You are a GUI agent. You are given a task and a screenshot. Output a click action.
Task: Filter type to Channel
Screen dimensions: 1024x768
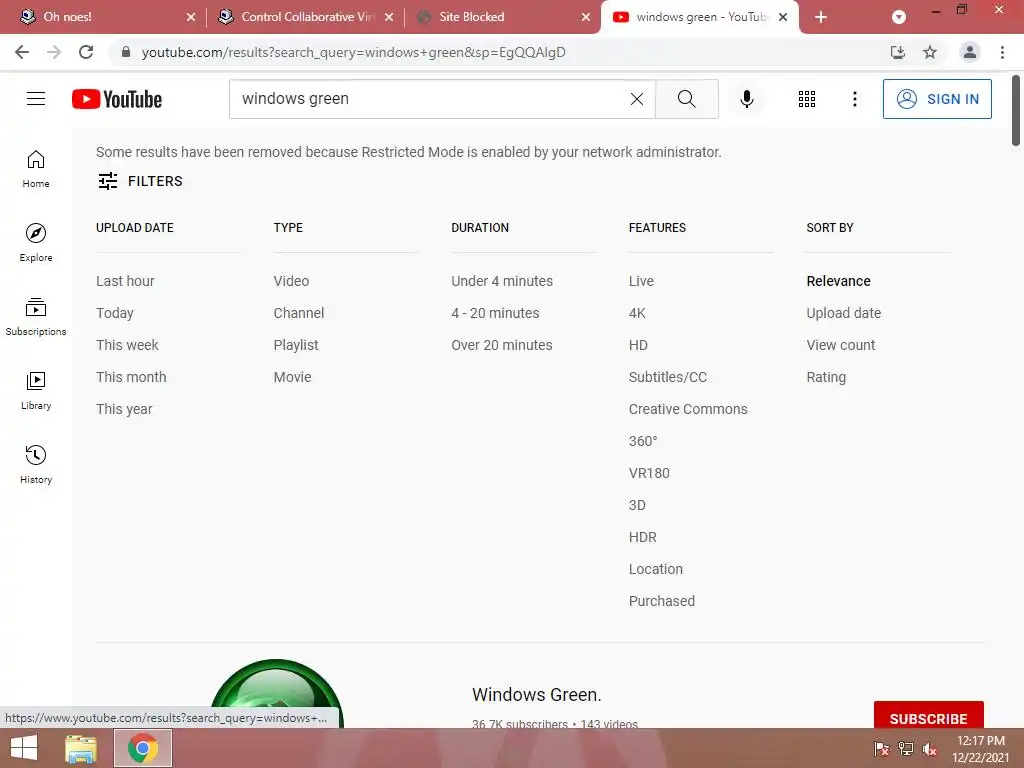(299, 313)
